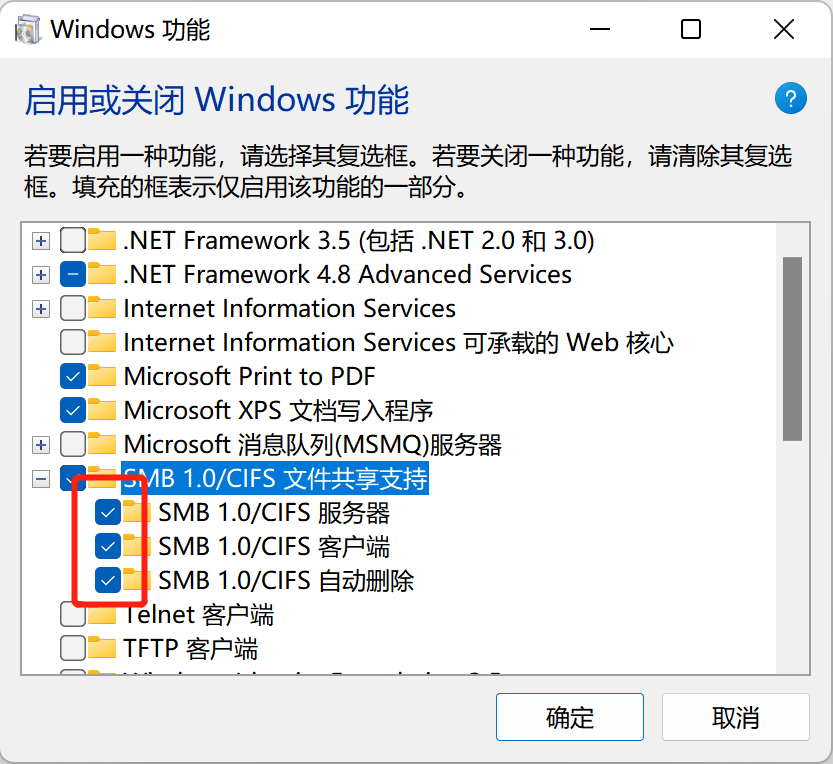The image size is (833, 764).
Task: Close the Windows 功能 dialog
Action: [x=783, y=30]
